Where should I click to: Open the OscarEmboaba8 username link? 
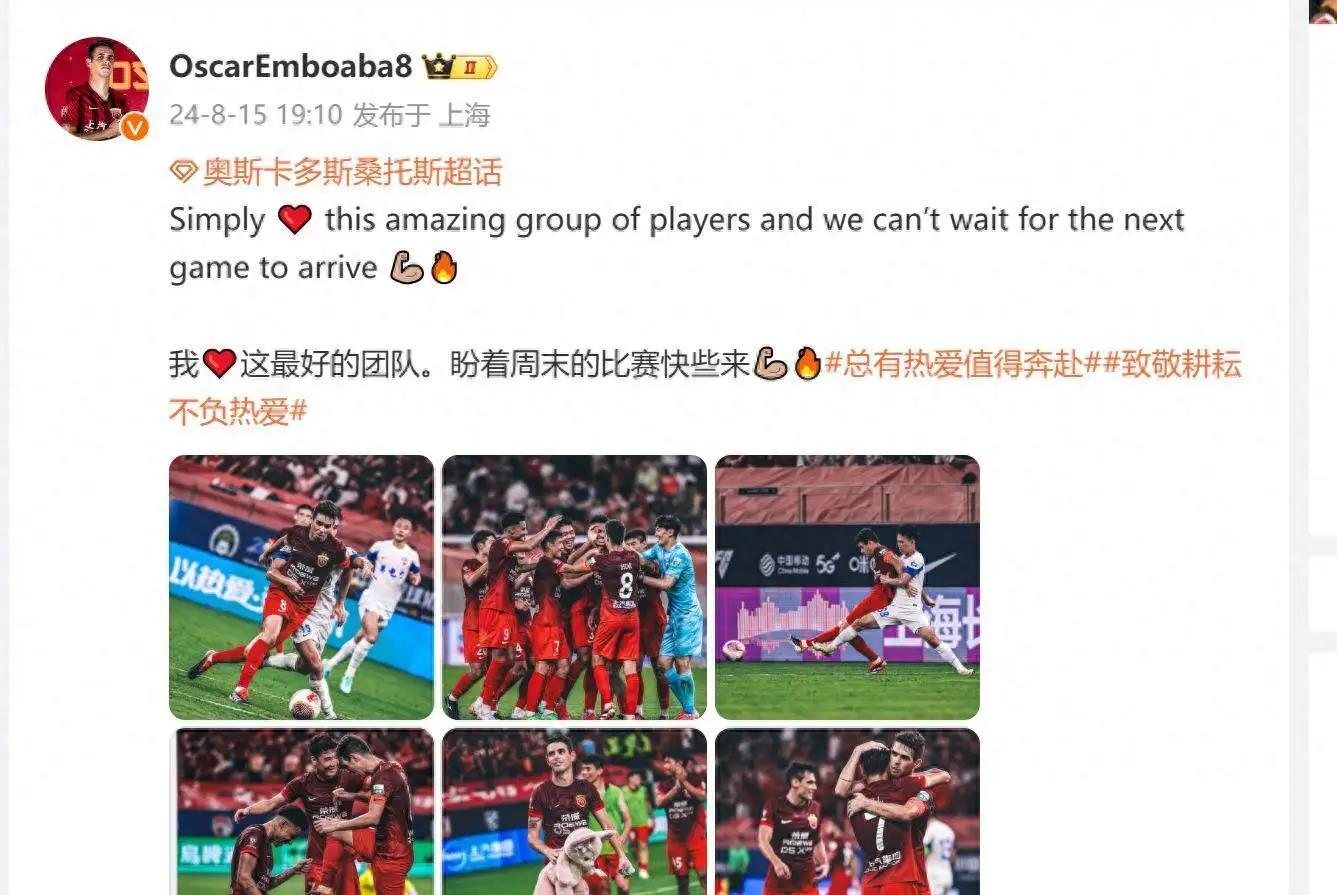pos(290,66)
